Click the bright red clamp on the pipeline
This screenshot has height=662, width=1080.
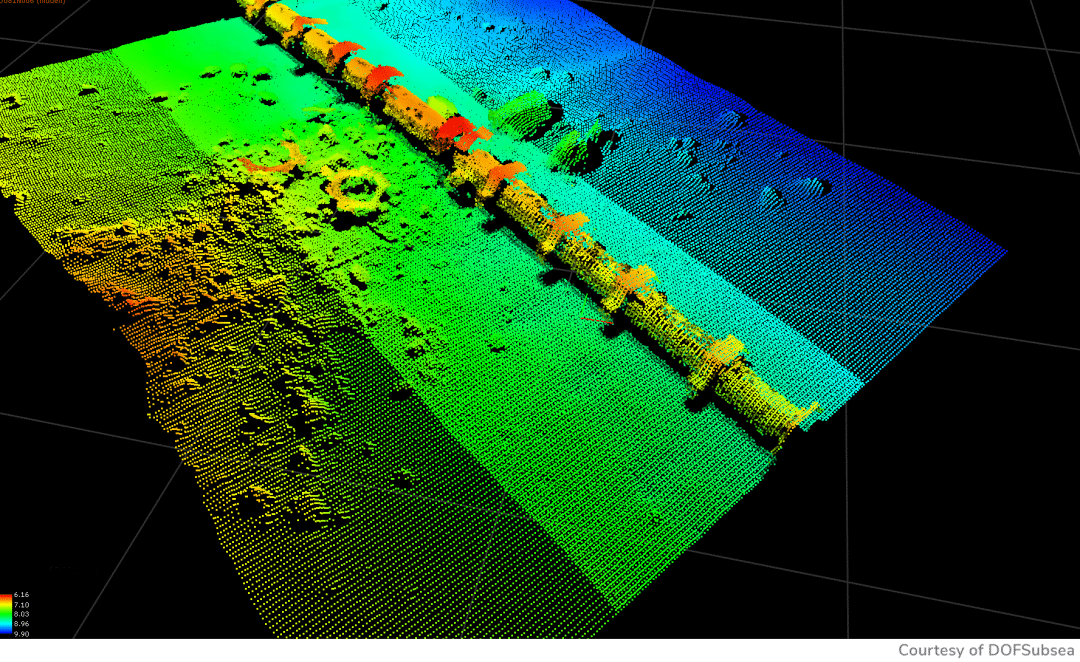[457, 128]
